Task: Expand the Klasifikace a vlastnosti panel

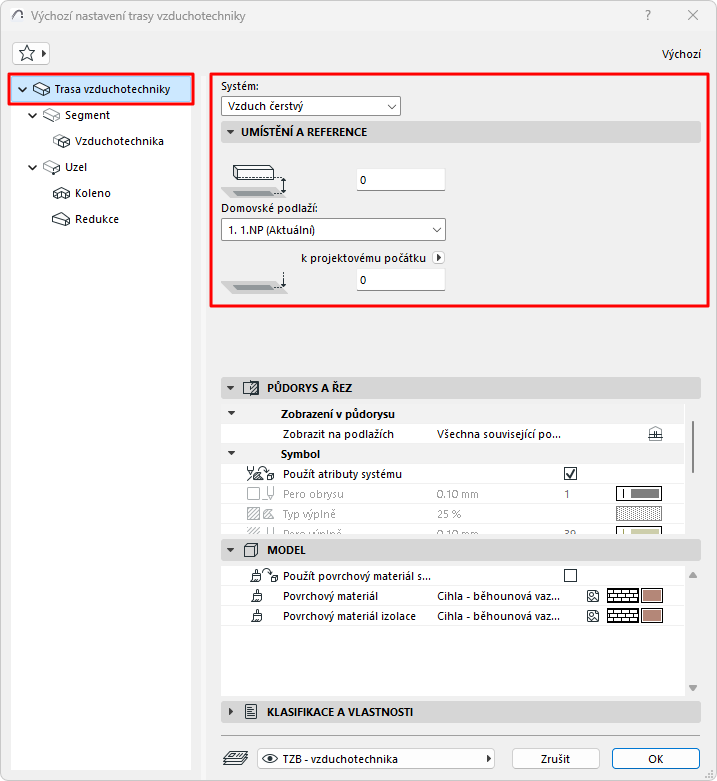Action: point(231,712)
